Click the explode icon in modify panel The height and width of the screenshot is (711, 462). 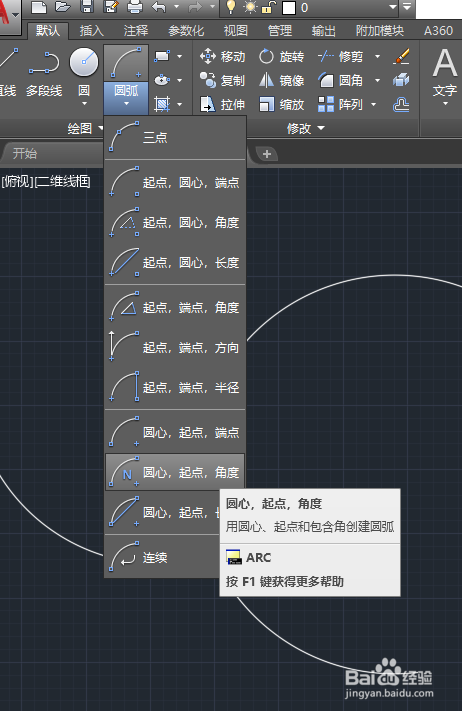(x=401, y=81)
